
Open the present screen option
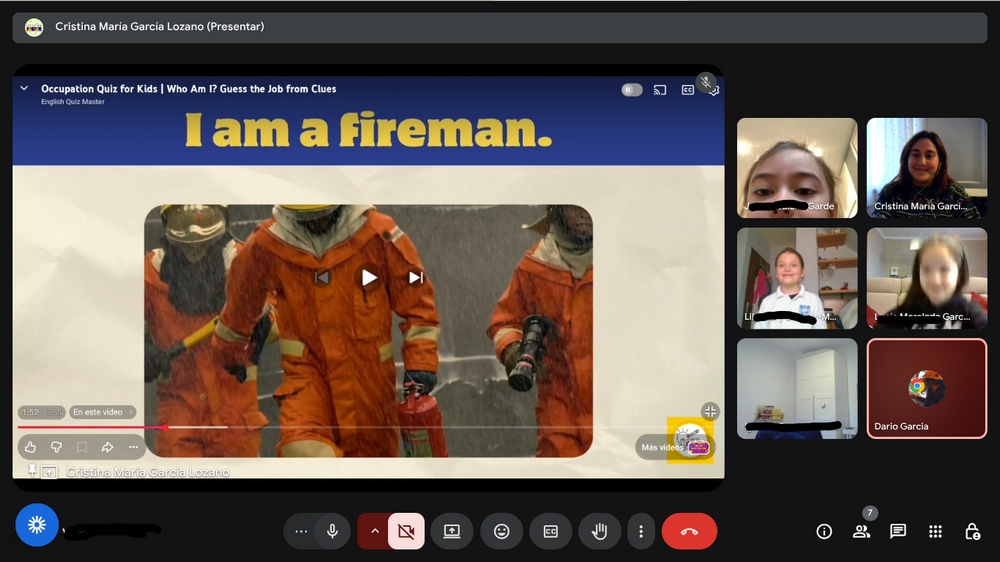(452, 532)
